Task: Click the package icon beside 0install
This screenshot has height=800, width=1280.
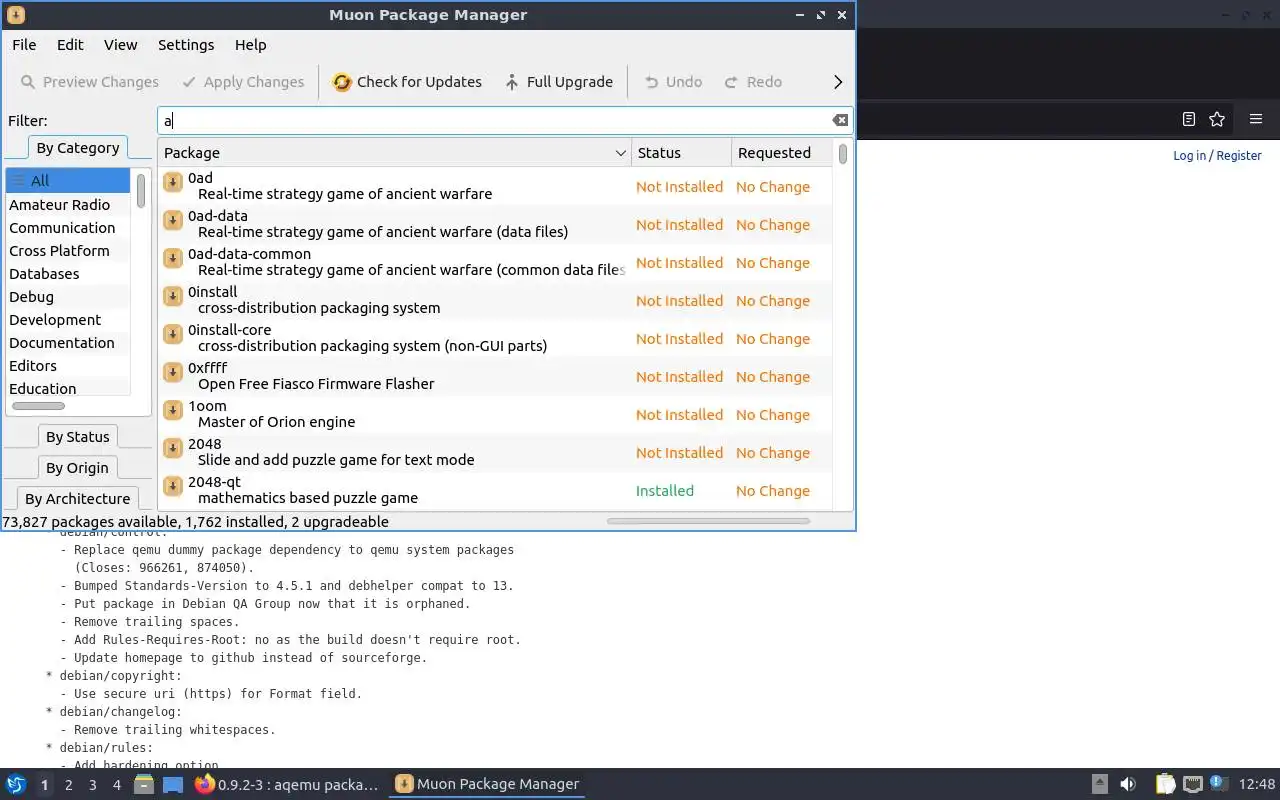Action: [x=172, y=295]
